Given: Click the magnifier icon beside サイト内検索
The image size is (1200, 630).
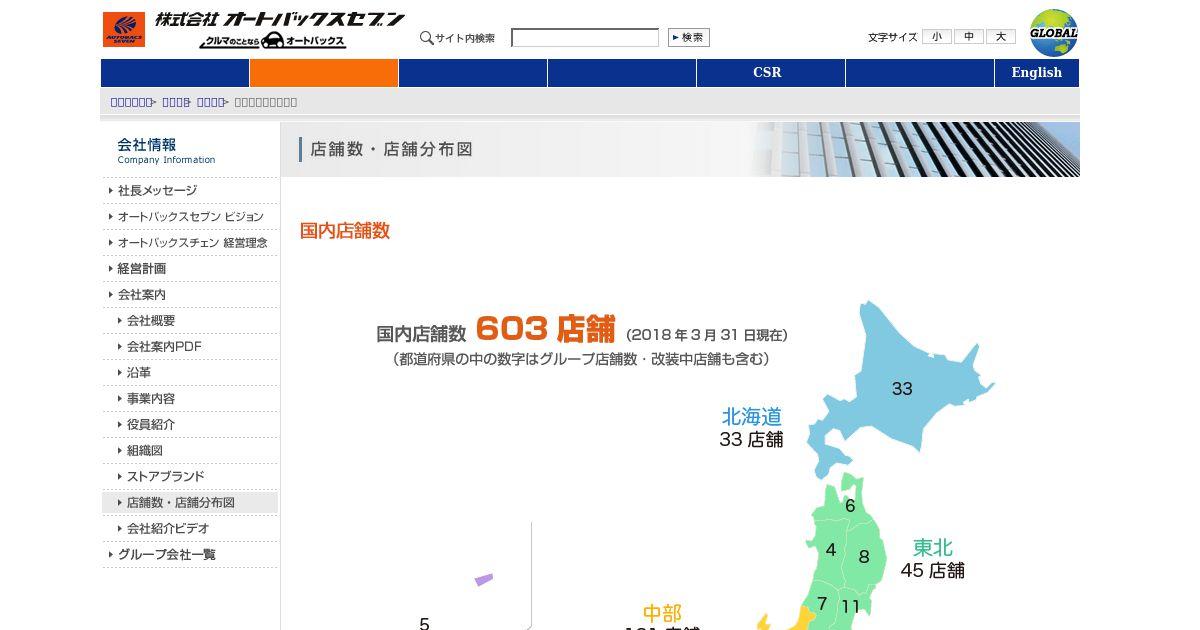Looking at the screenshot, I should click(426, 38).
